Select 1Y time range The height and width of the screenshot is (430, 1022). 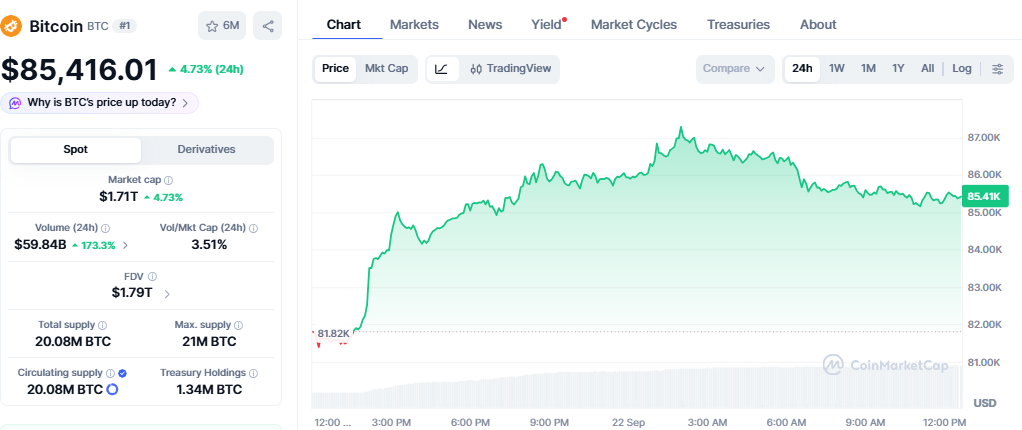tap(898, 69)
